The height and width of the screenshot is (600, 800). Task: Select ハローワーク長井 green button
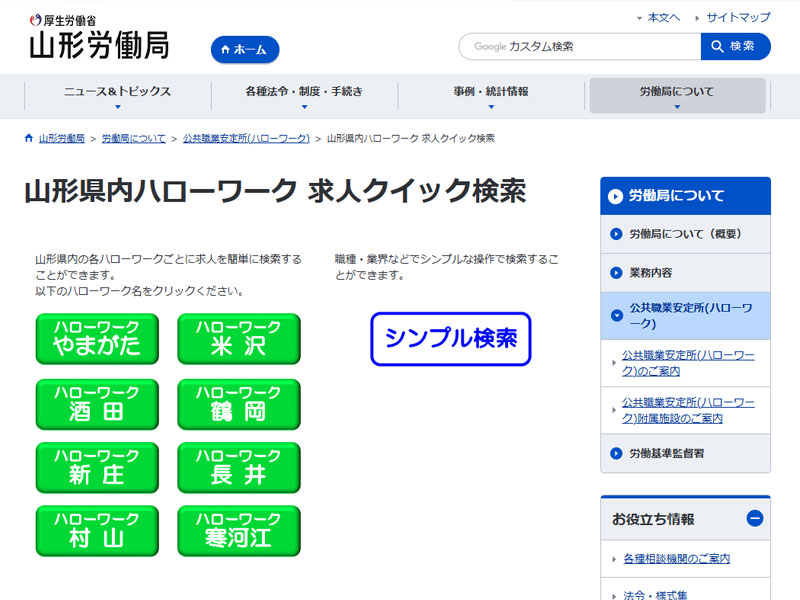coord(239,467)
